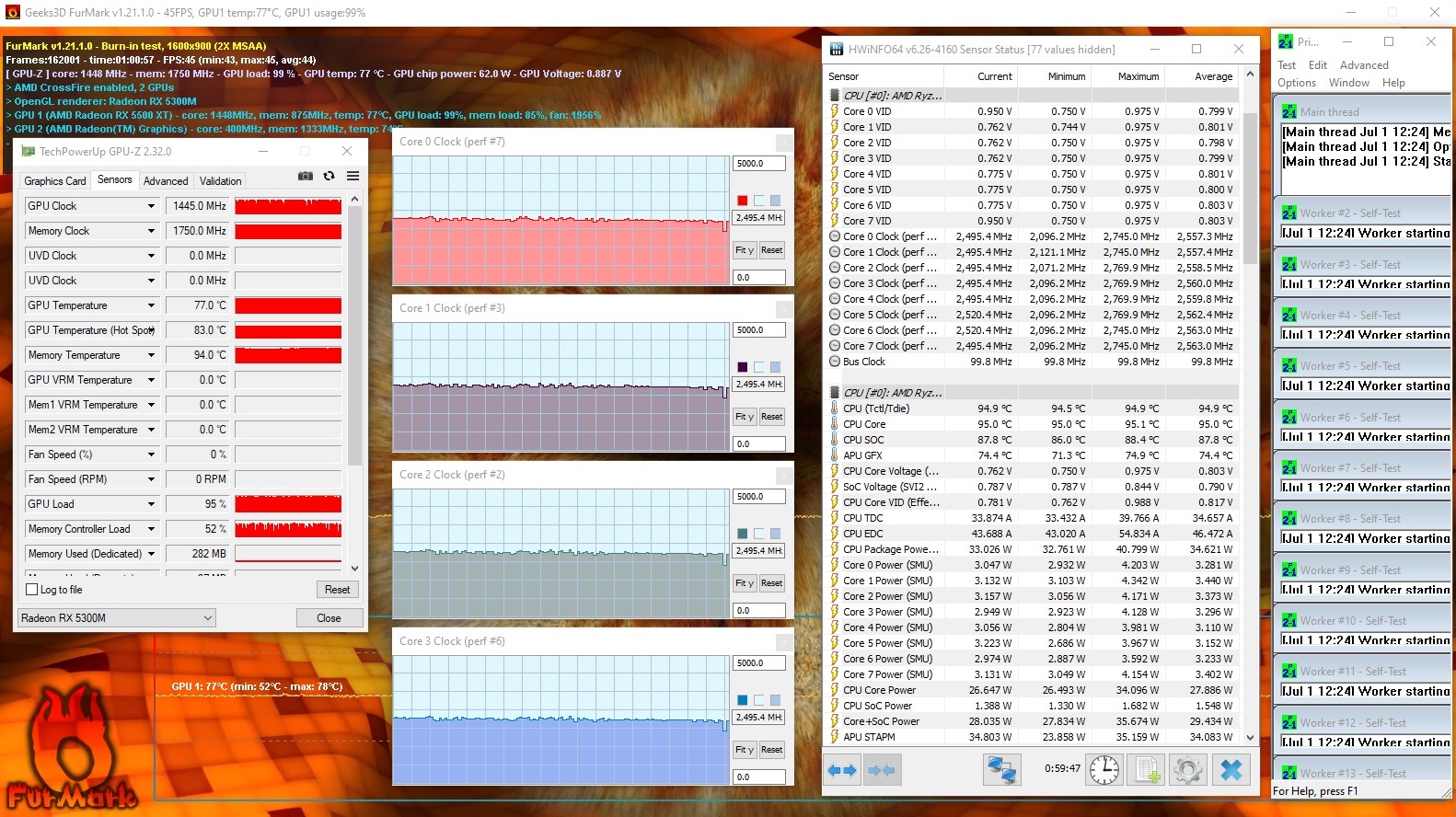Click Fit y in Core 3 Clock graph
The image size is (1456, 817).
pyautogui.click(x=745, y=750)
